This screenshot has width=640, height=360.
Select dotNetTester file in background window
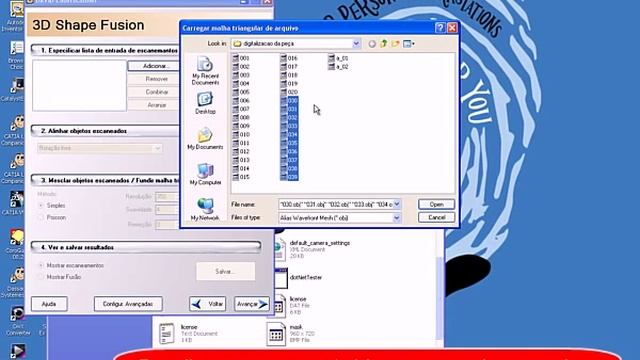tap(298, 278)
